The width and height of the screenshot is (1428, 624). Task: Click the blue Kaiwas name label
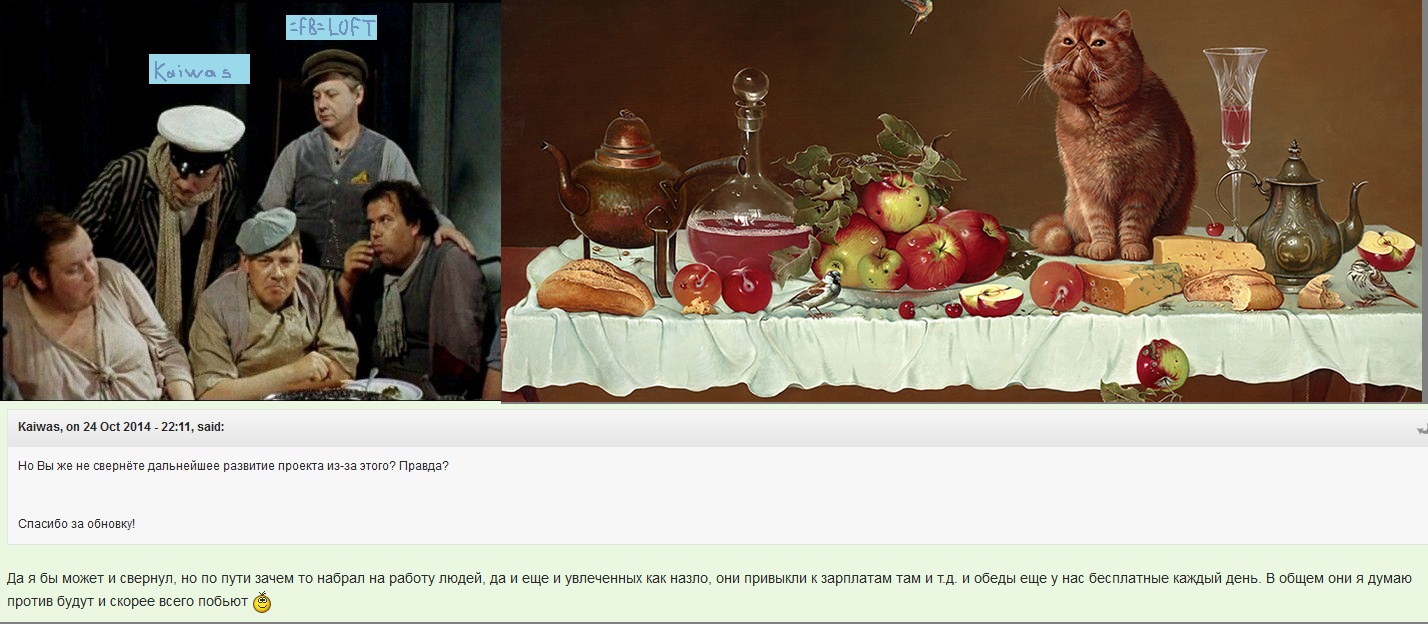pos(199,69)
